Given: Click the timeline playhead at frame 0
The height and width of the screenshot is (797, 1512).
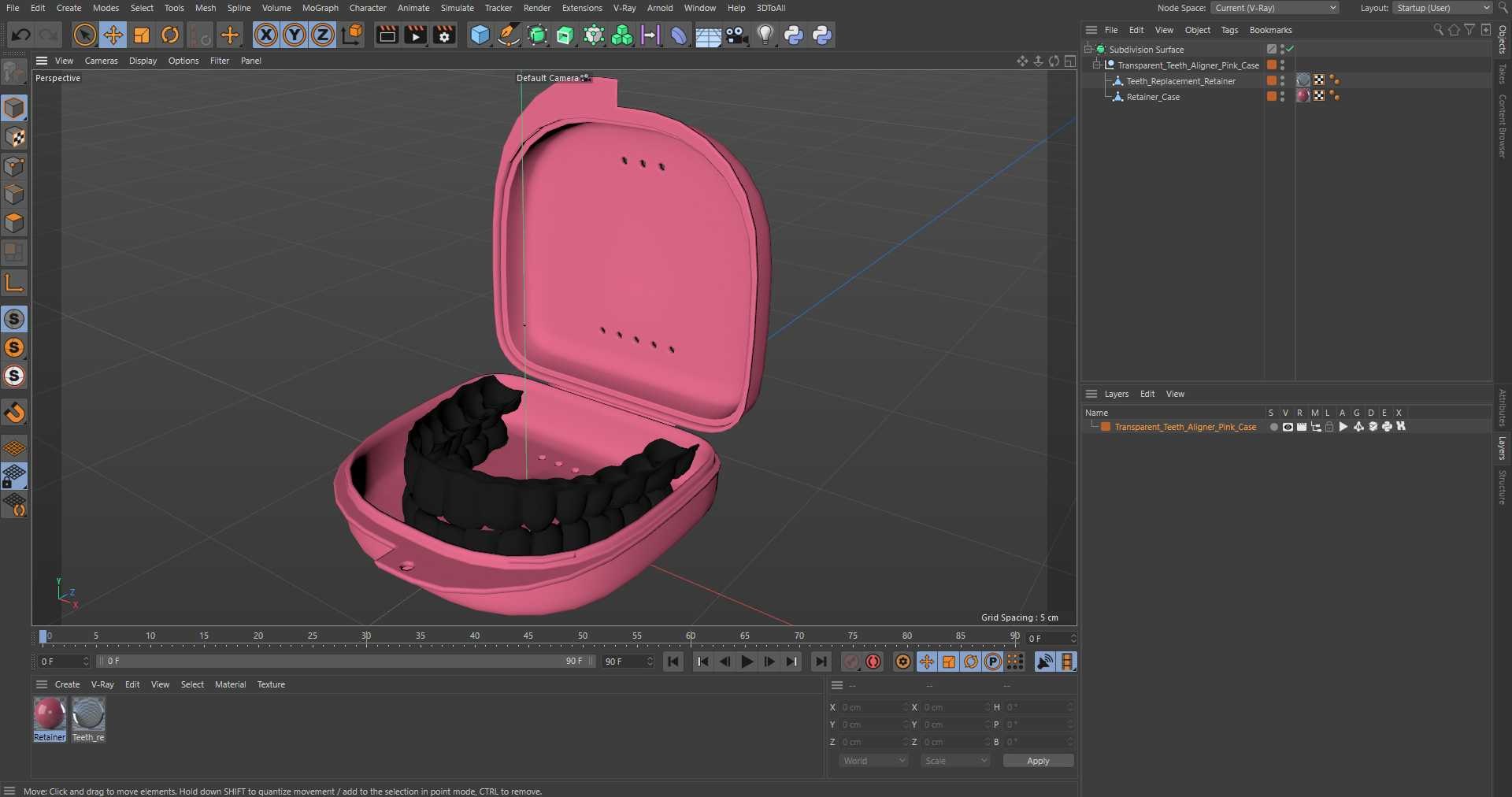Looking at the screenshot, I should pyautogui.click(x=43, y=636).
